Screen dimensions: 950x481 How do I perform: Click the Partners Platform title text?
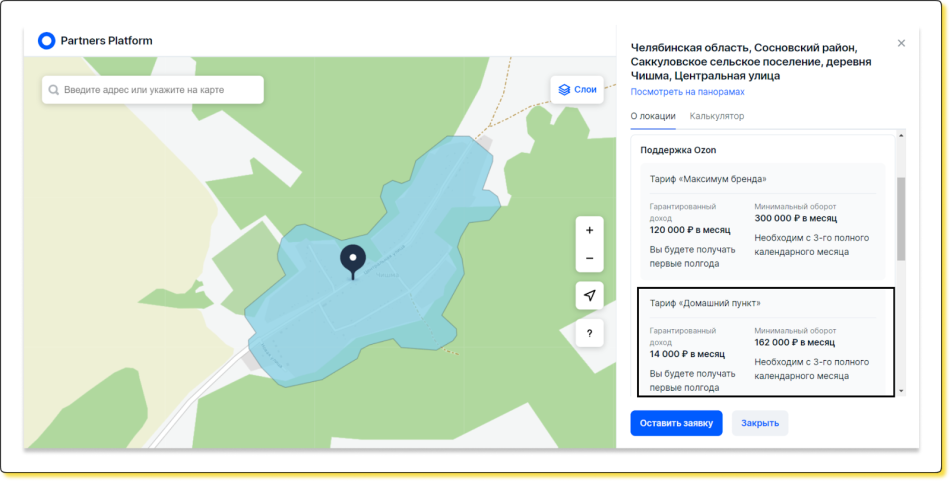tap(107, 41)
